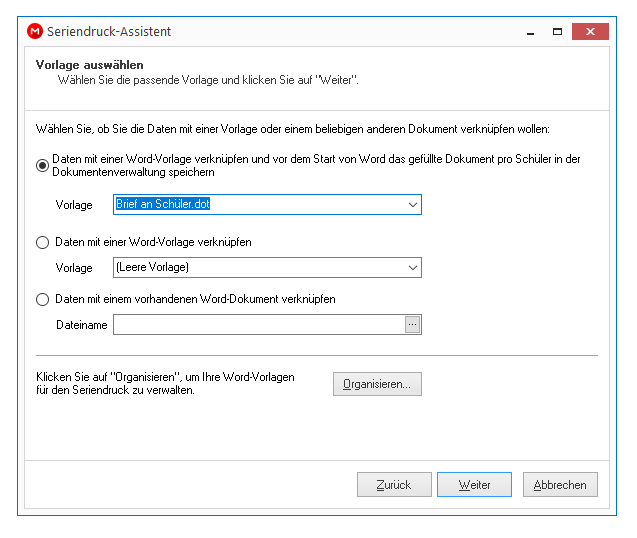Cancel the wizard via 'Abbrechen'
637x538 pixels.
(x=560, y=484)
